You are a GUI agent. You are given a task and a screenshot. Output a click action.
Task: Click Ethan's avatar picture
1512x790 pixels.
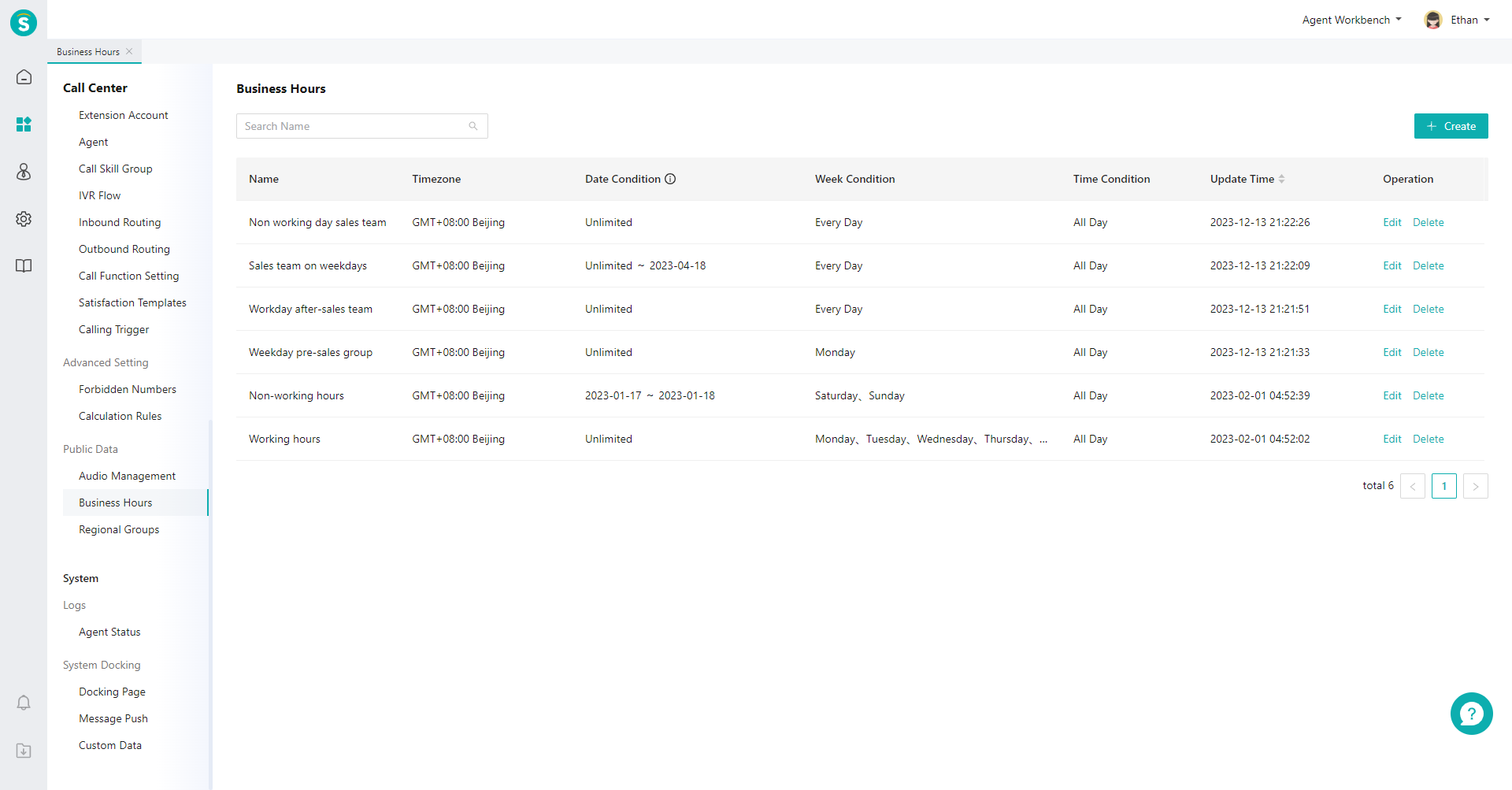(x=1433, y=20)
